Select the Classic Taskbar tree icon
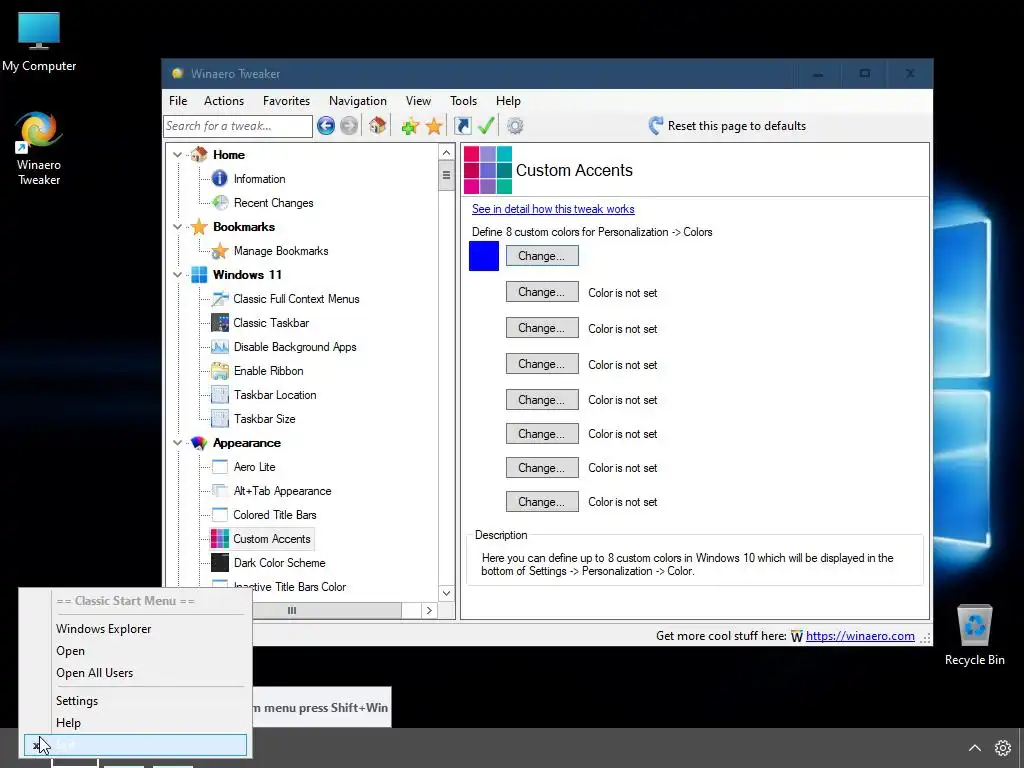 (220, 323)
